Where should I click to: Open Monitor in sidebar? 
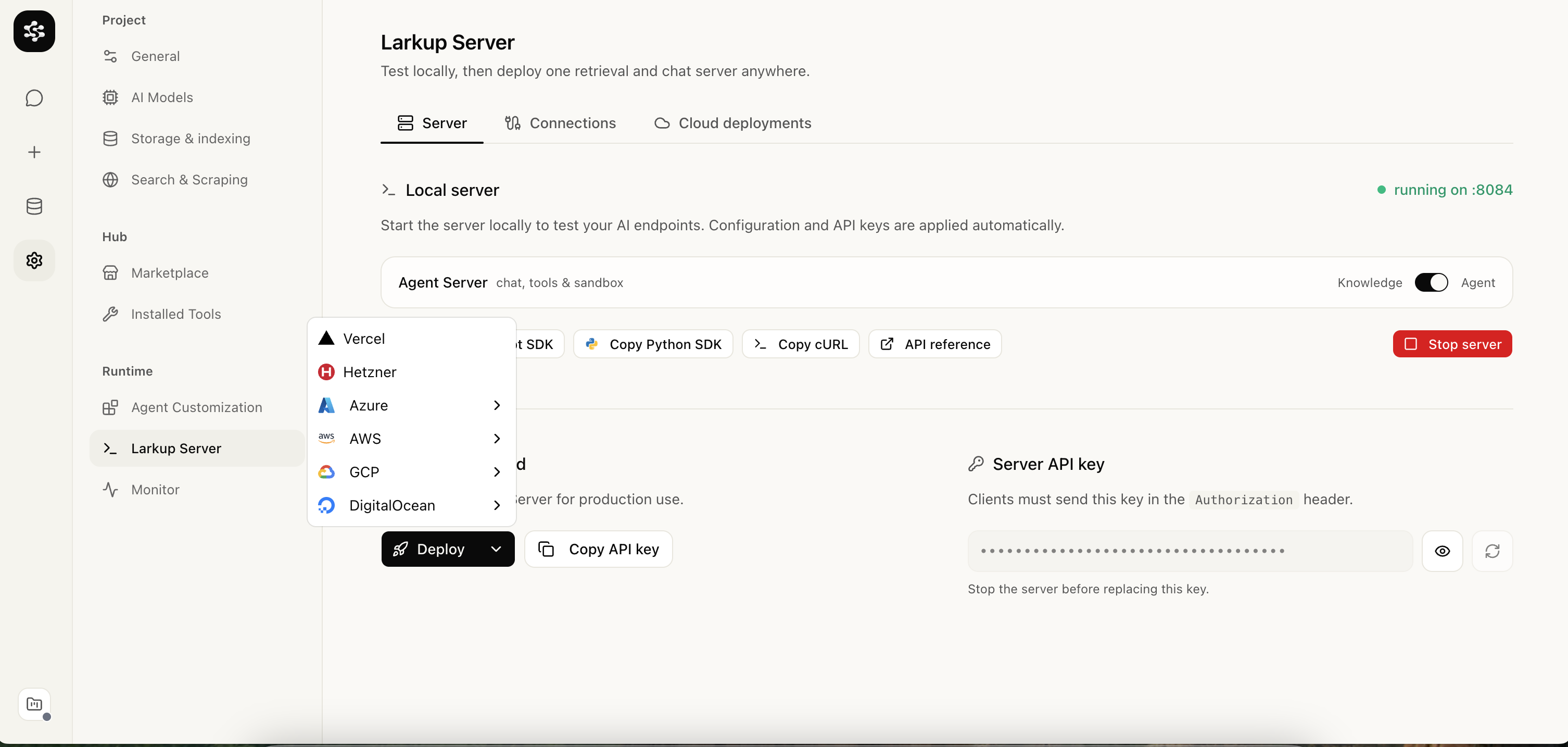(197, 490)
